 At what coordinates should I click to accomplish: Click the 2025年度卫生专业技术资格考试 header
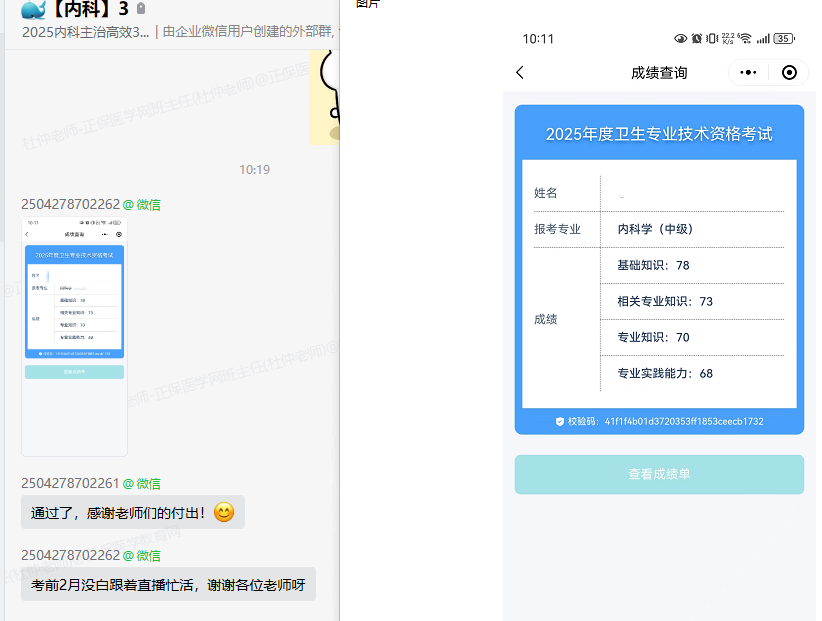click(x=659, y=134)
